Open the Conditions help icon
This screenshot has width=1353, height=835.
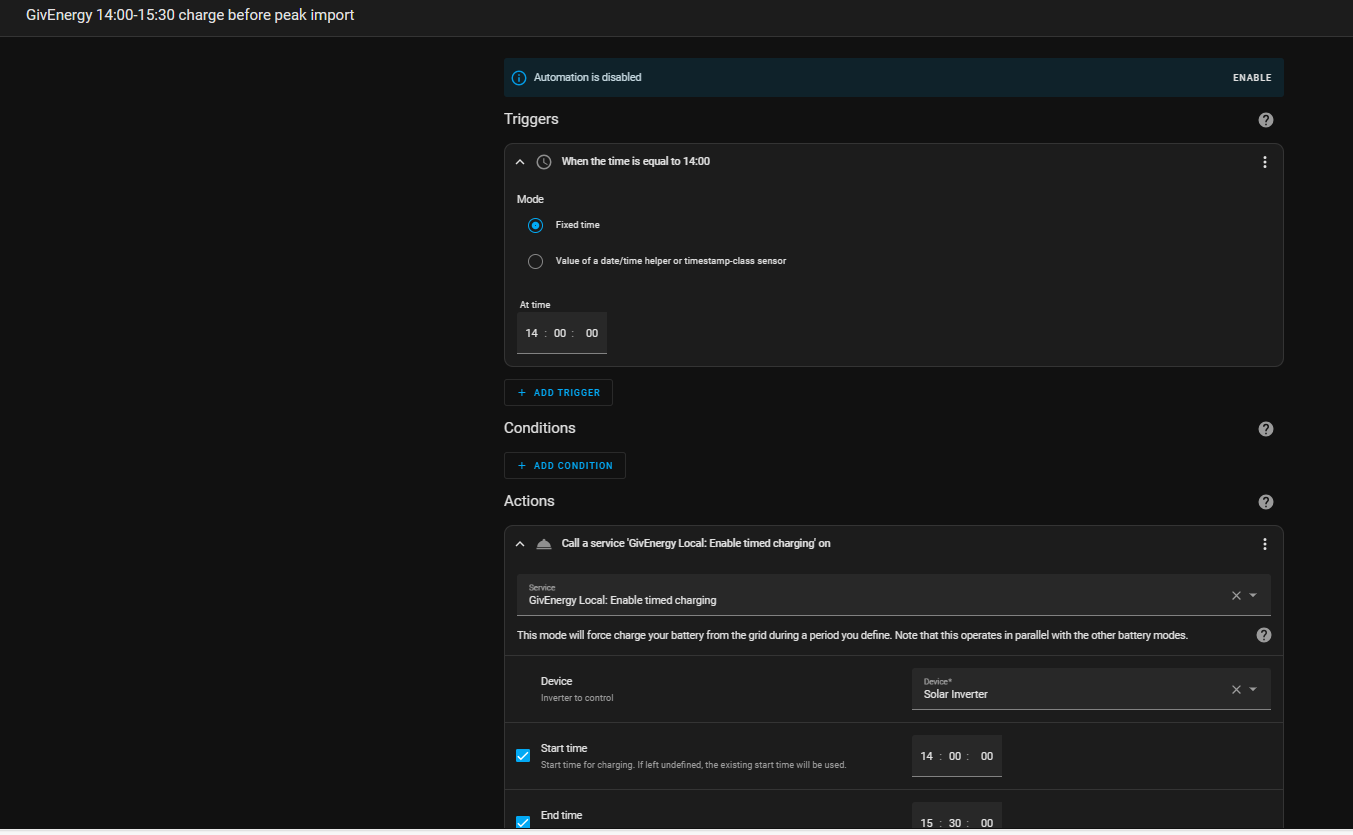1265,429
